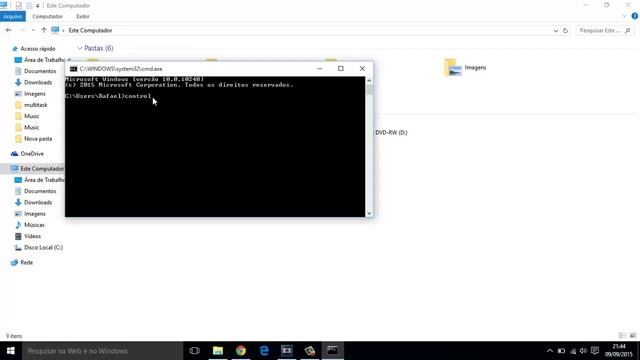Click the magnifier icon in Explorer search
The image size is (640, 360).
628,31
